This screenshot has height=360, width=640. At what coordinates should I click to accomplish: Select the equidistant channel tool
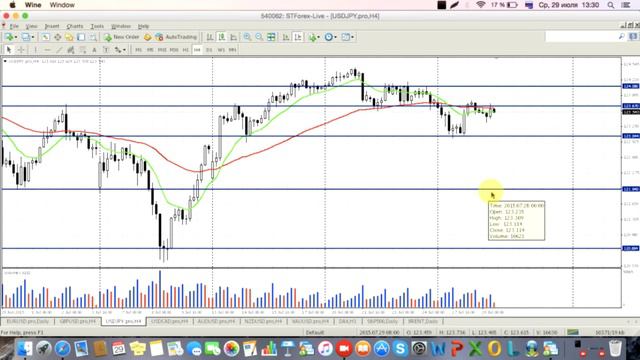coord(71,50)
